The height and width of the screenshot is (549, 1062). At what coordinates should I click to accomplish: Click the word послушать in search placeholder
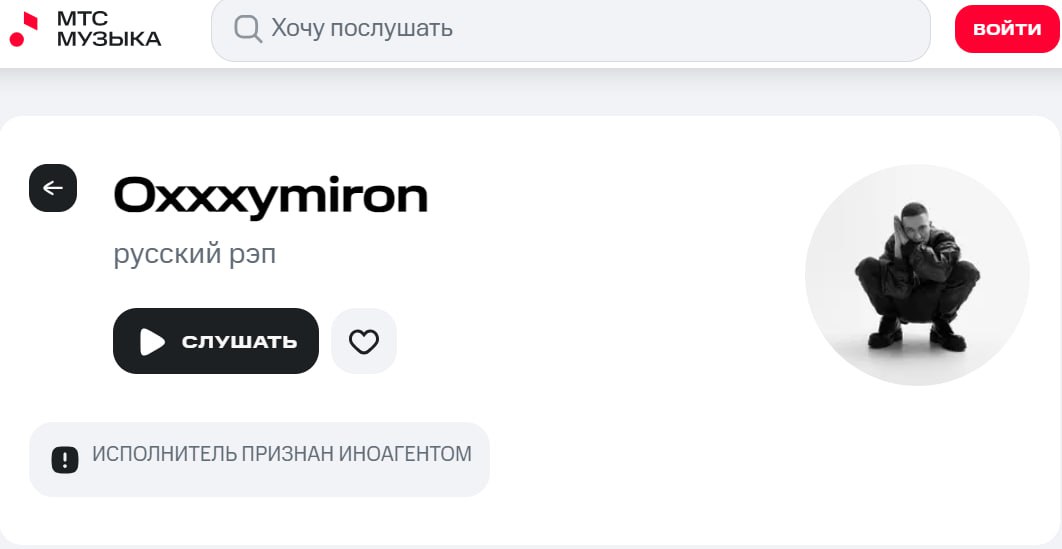(391, 29)
